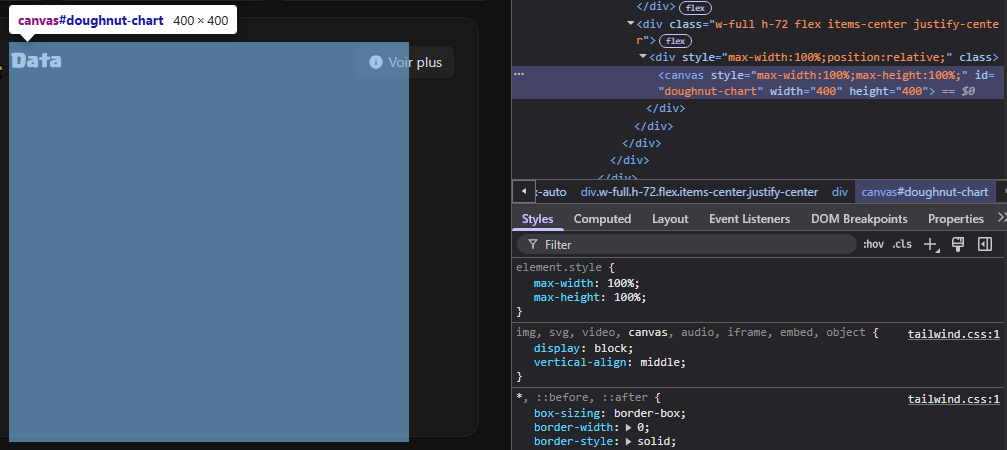
Task: Click the max-height: 100% declaration
Action: point(590,297)
